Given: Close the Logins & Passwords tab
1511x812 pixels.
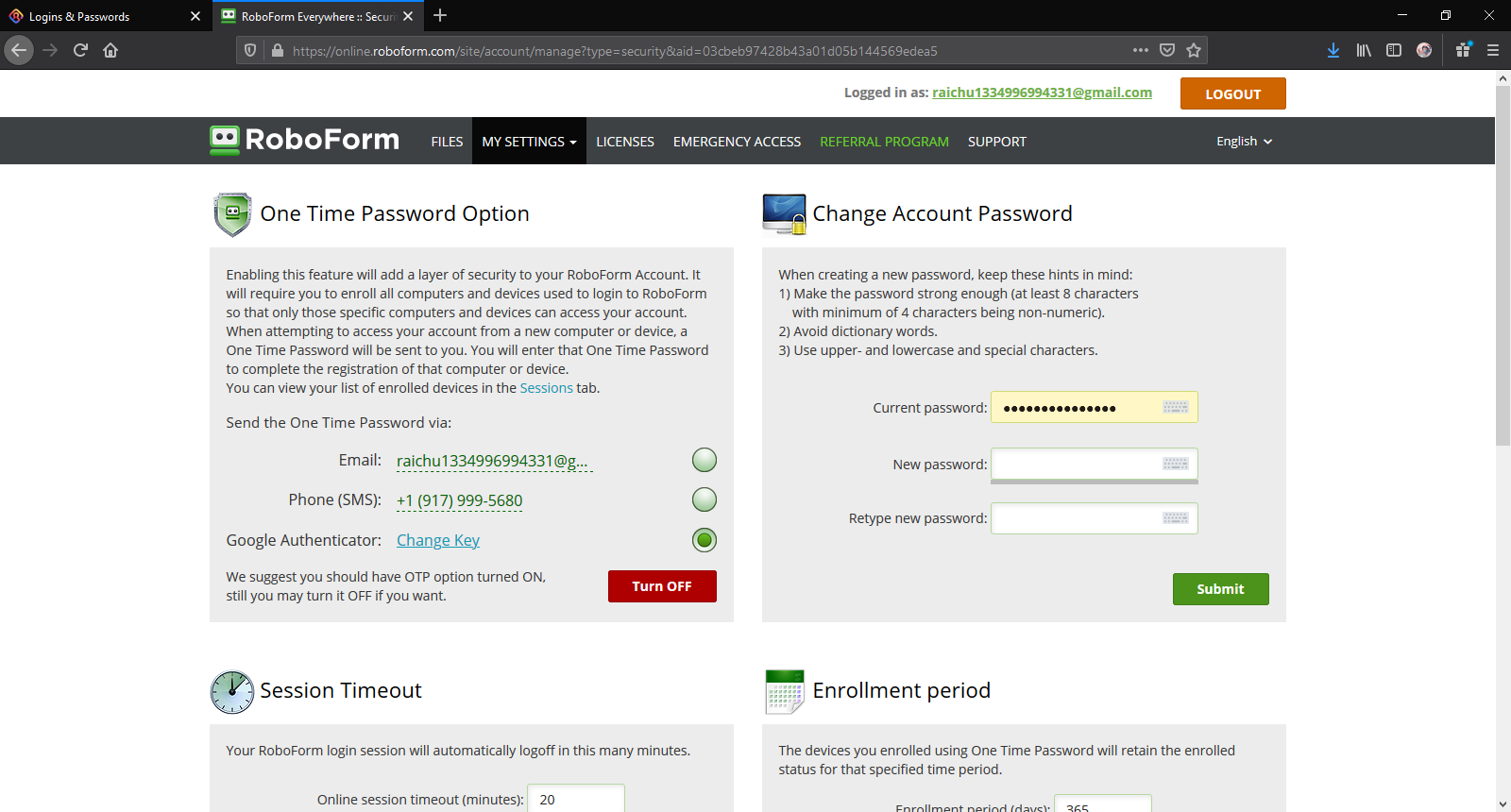Looking at the screenshot, I should (195, 16).
